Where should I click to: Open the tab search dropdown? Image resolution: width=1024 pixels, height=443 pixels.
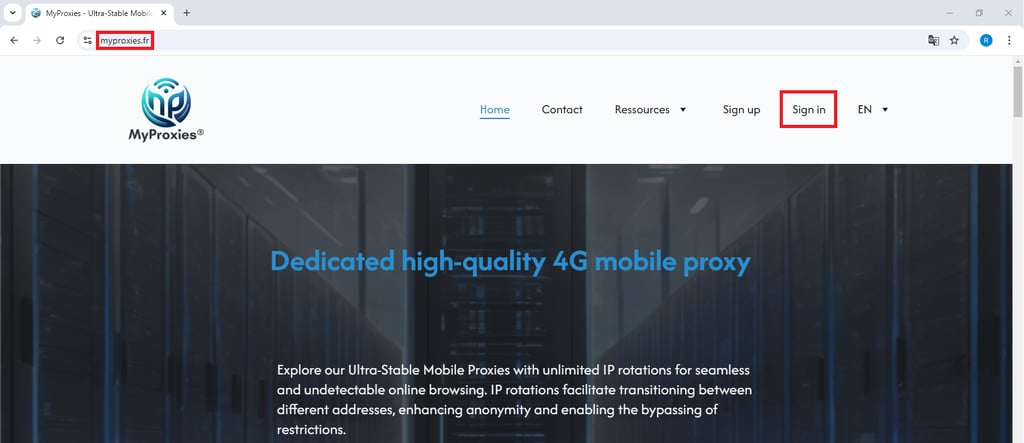(x=12, y=12)
